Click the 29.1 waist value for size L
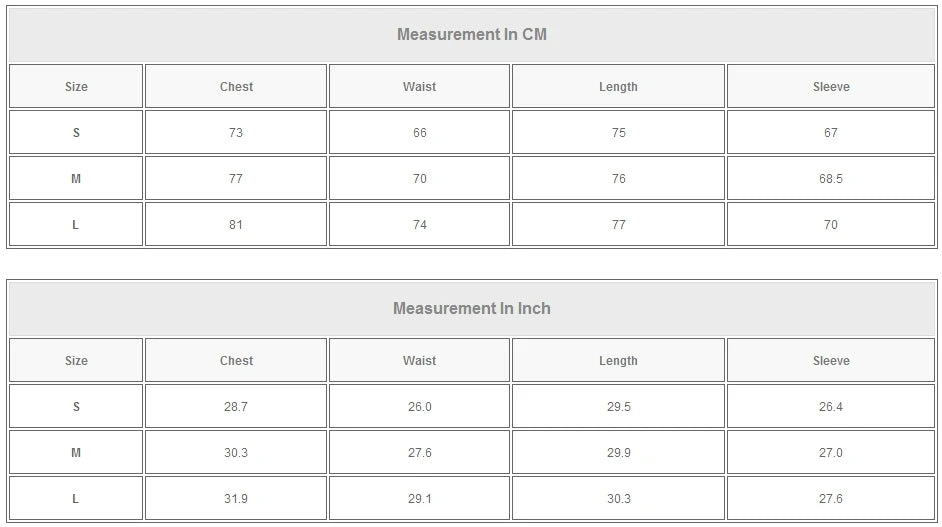942x527 pixels. click(x=419, y=499)
